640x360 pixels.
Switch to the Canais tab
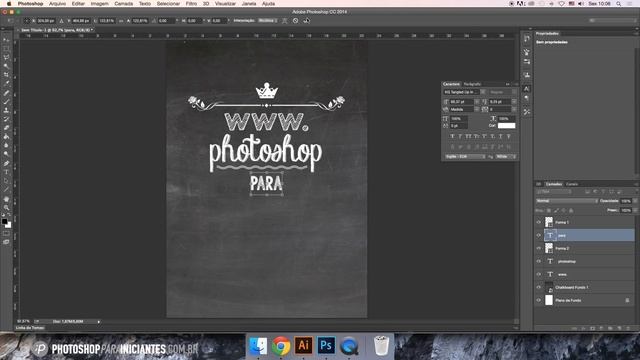coord(572,184)
